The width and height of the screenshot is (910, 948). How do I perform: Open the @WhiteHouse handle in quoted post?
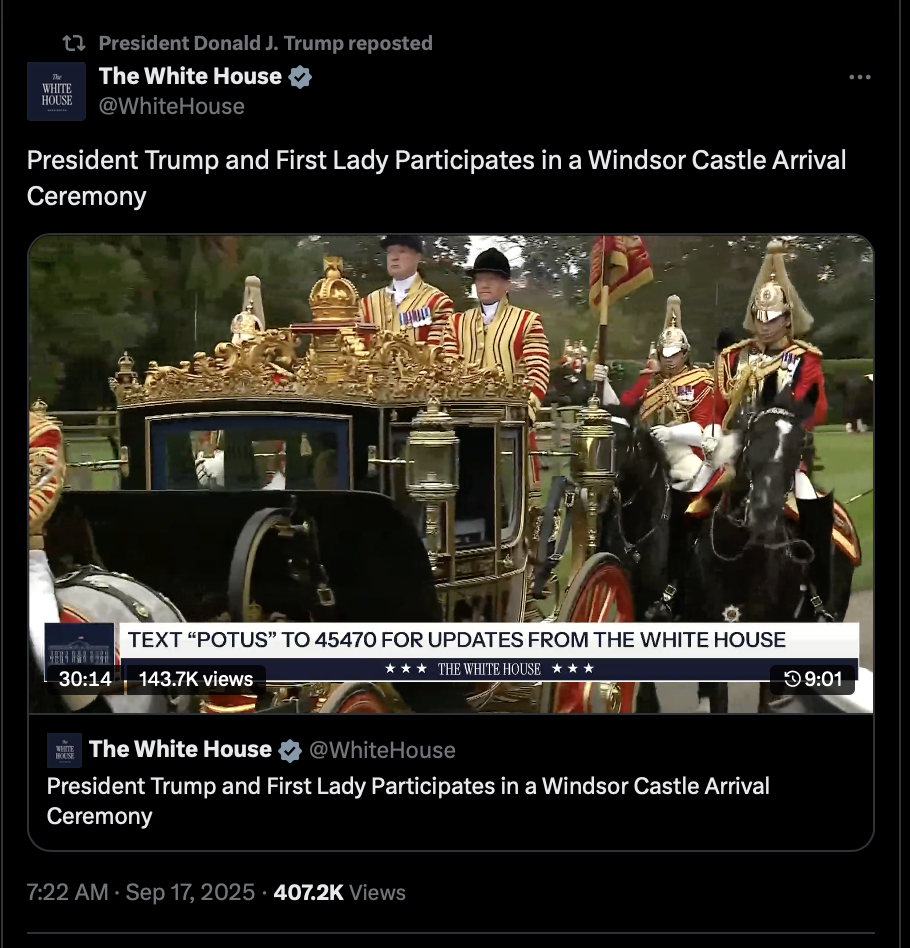click(382, 750)
